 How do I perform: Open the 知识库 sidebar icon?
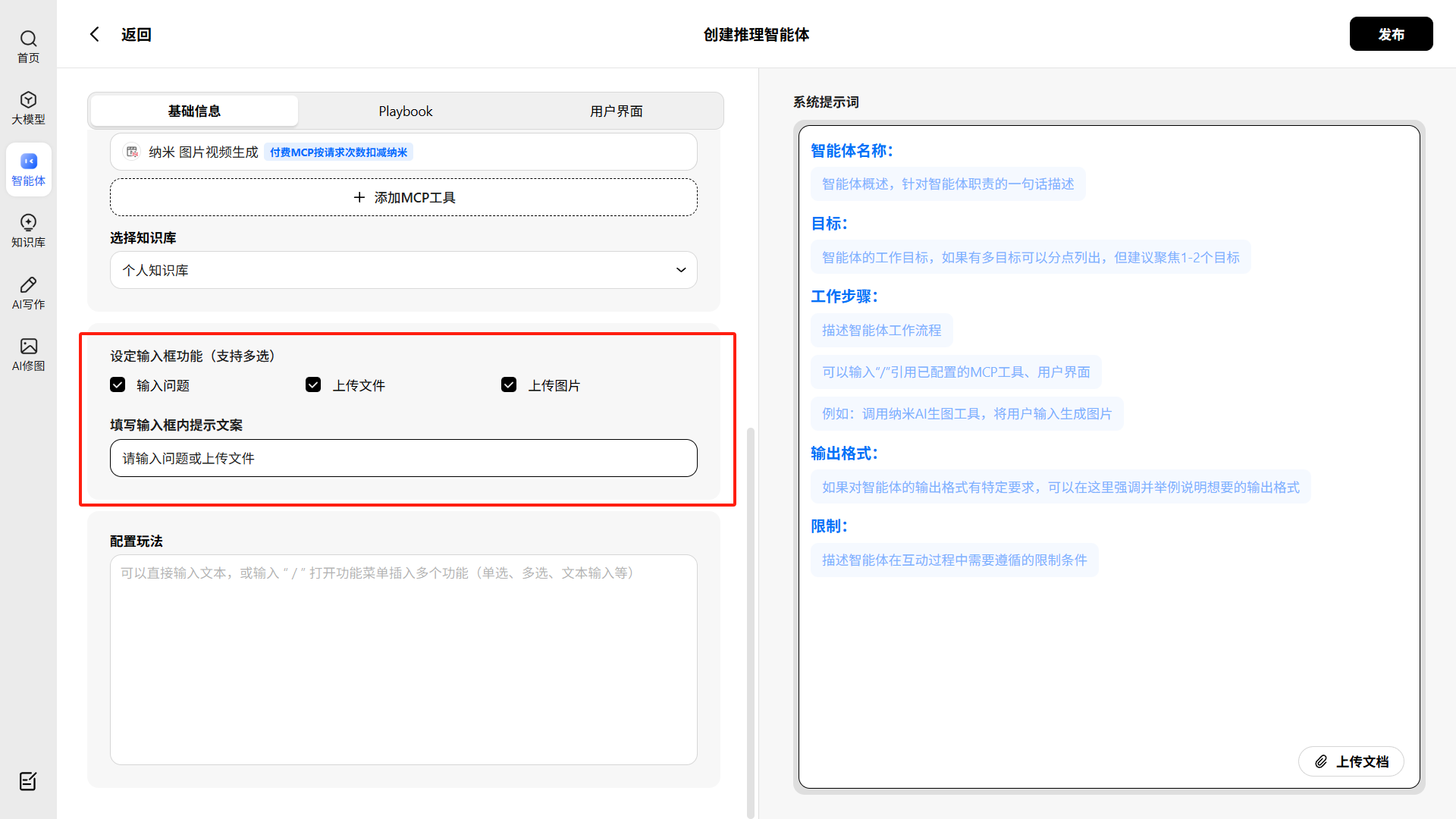(28, 223)
